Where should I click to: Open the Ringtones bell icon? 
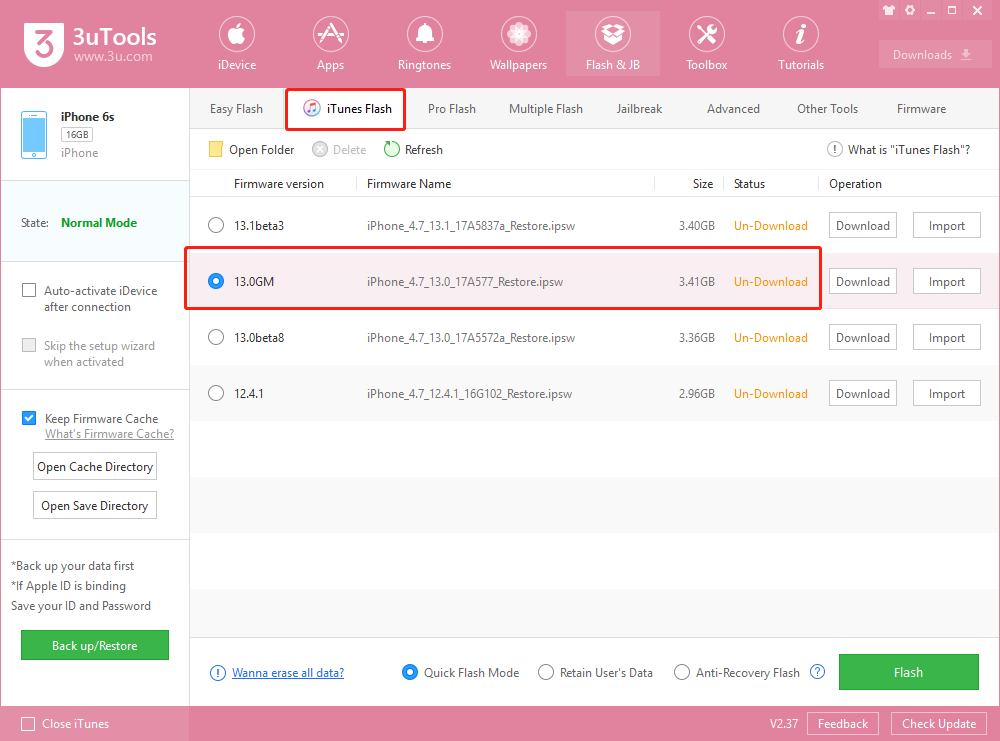(425, 34)
